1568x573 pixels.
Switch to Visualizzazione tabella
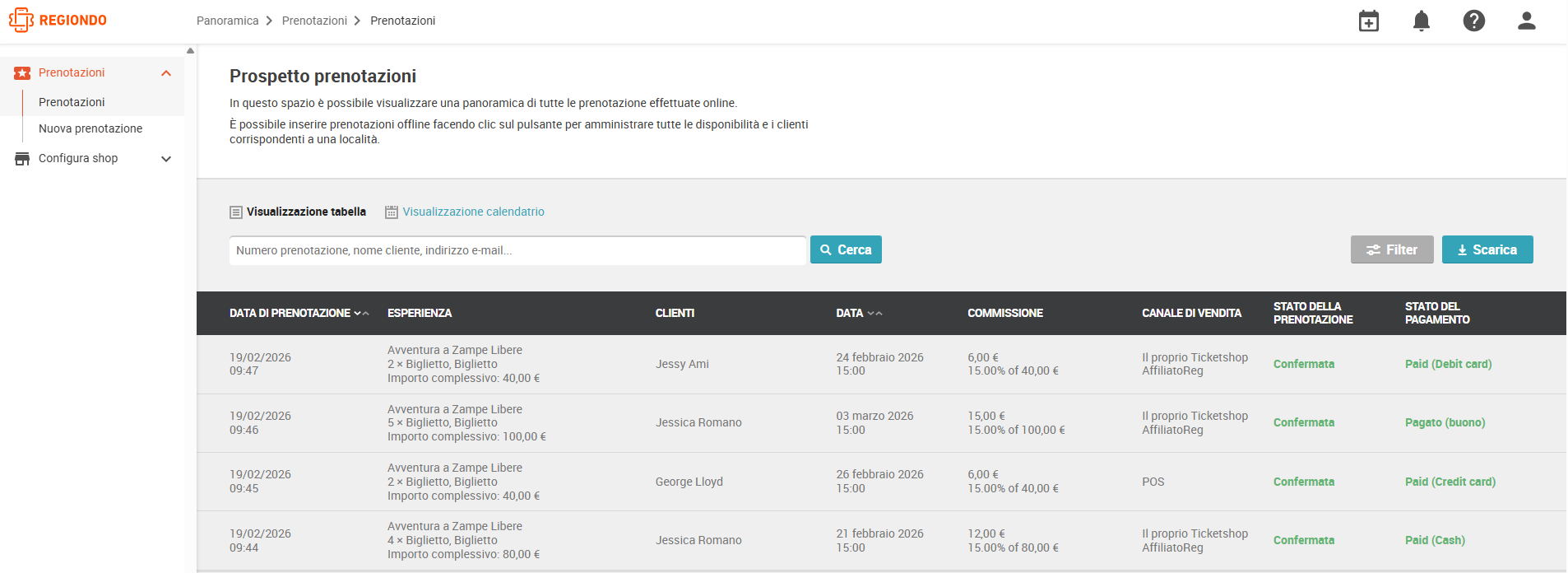pos(306,212)
